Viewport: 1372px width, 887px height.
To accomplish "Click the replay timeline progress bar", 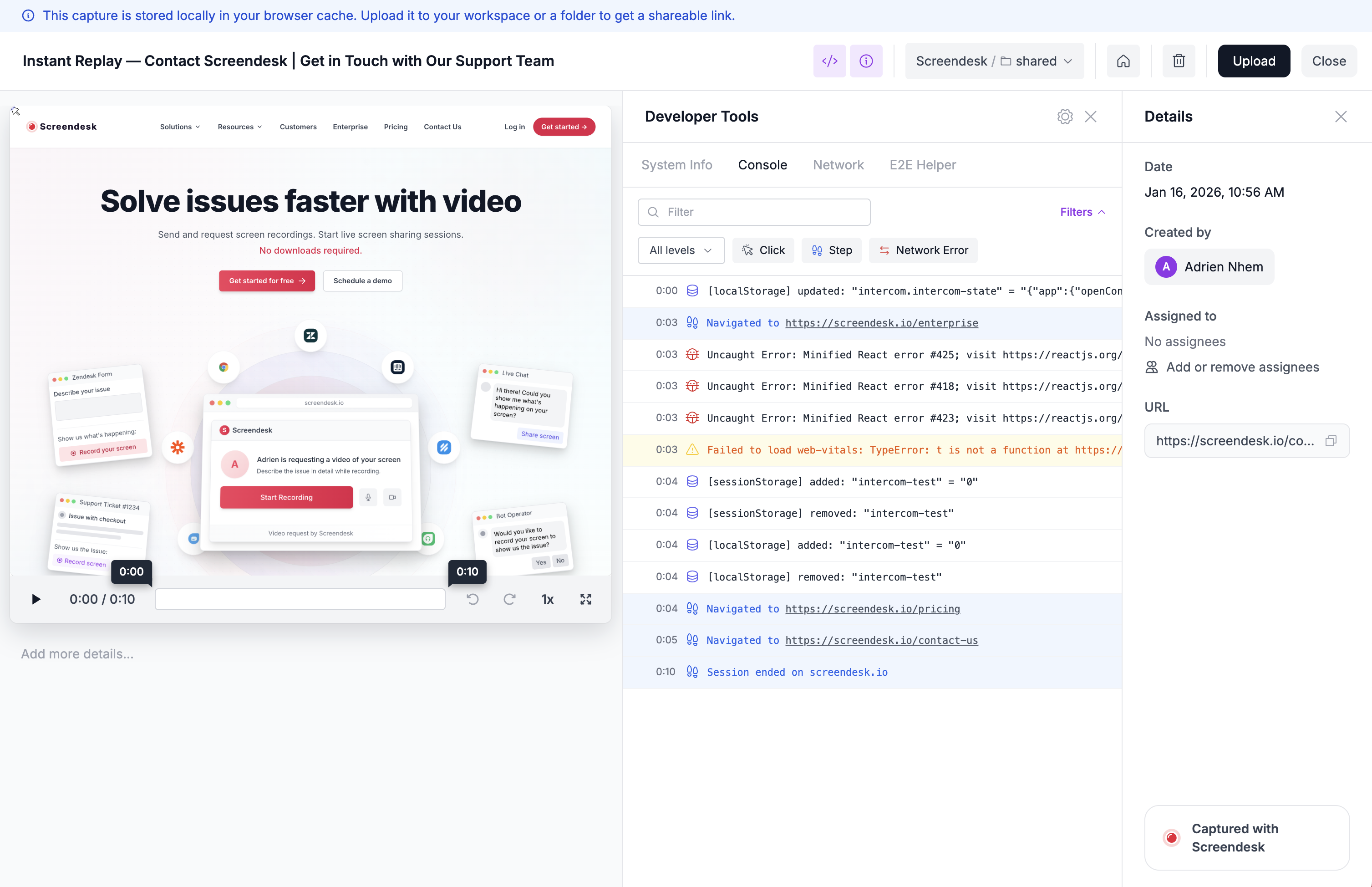I will pyautogui.click(x=300, y=599).
